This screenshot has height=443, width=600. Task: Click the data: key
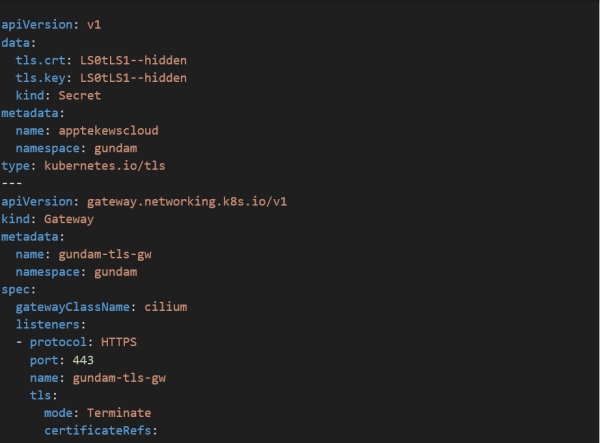(x=17, y=43)
